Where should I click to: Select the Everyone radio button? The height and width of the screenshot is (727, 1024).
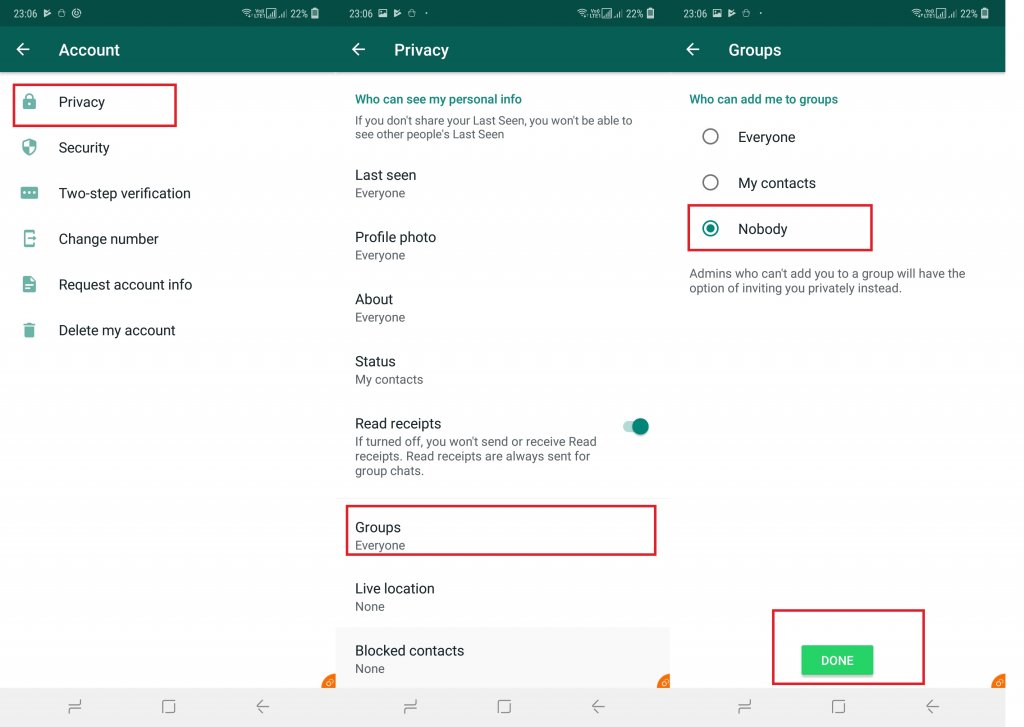coord(711,137)
